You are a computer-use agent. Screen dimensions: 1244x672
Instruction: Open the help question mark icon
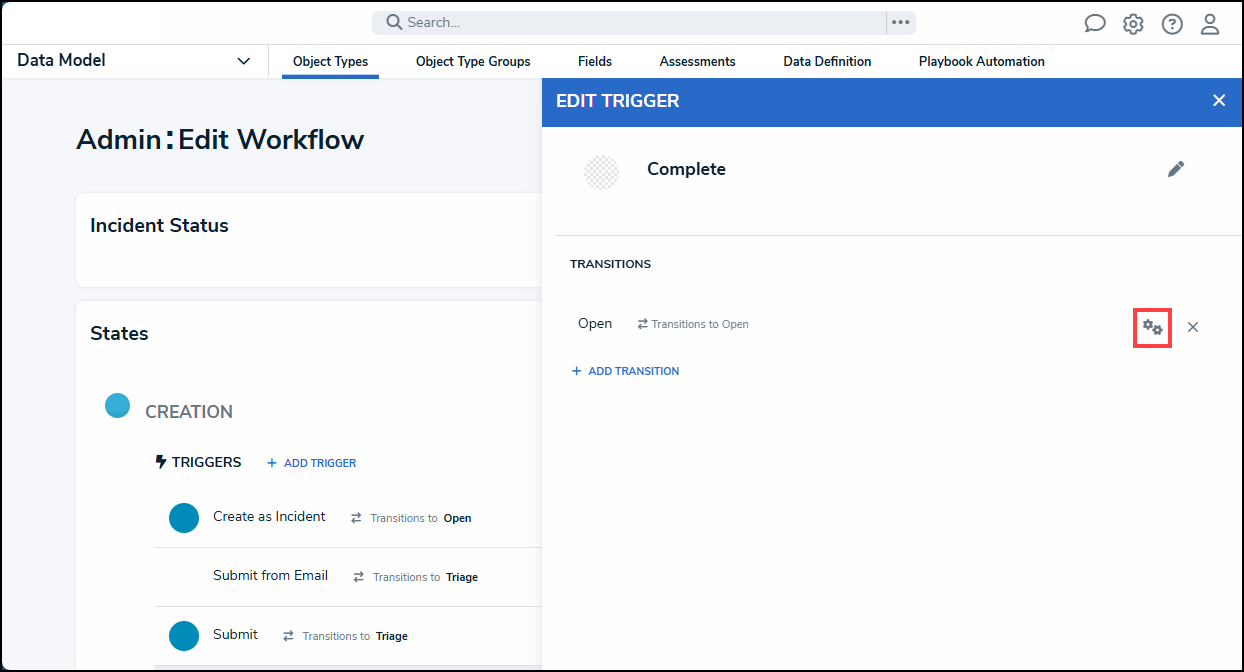click(x=1172, y=24)
